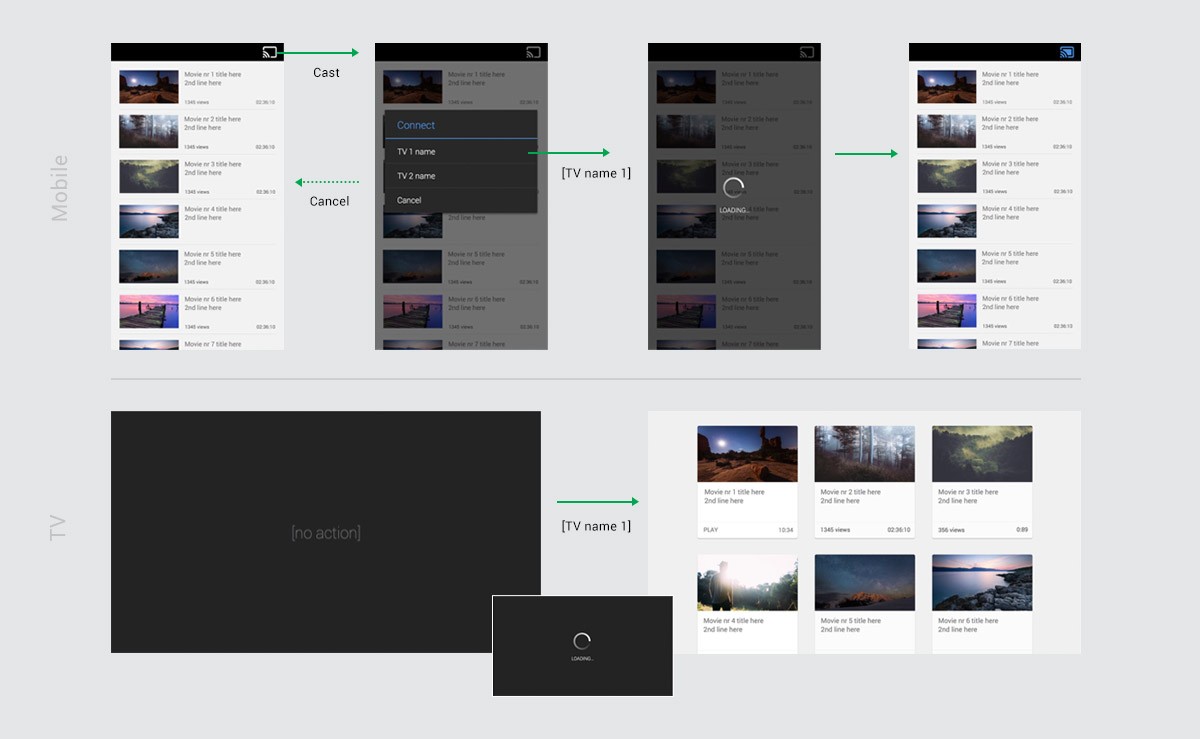Tap Movie nr 6 pier thumbnail on leftmost phone

coord(149,311)
